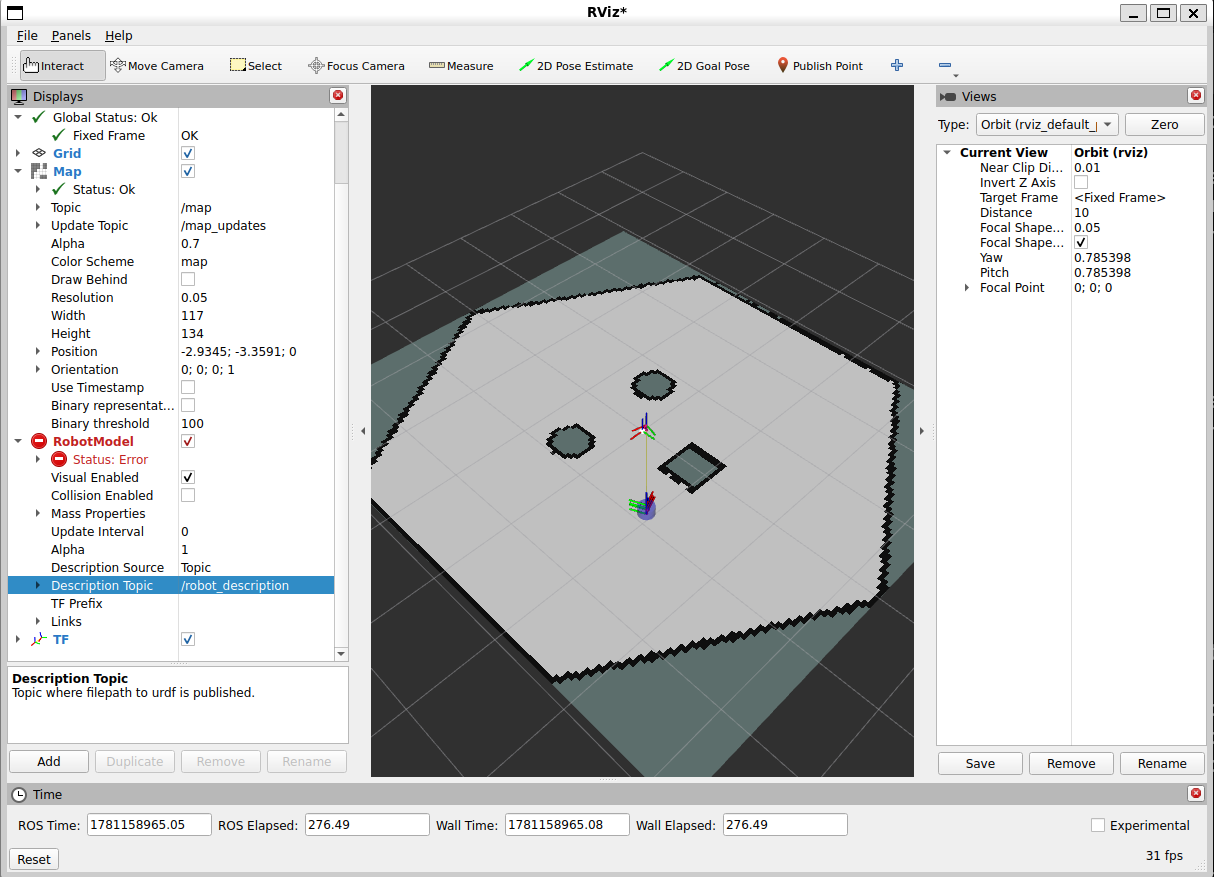Click the blue minus remove-tool icon

click(945, 66)
